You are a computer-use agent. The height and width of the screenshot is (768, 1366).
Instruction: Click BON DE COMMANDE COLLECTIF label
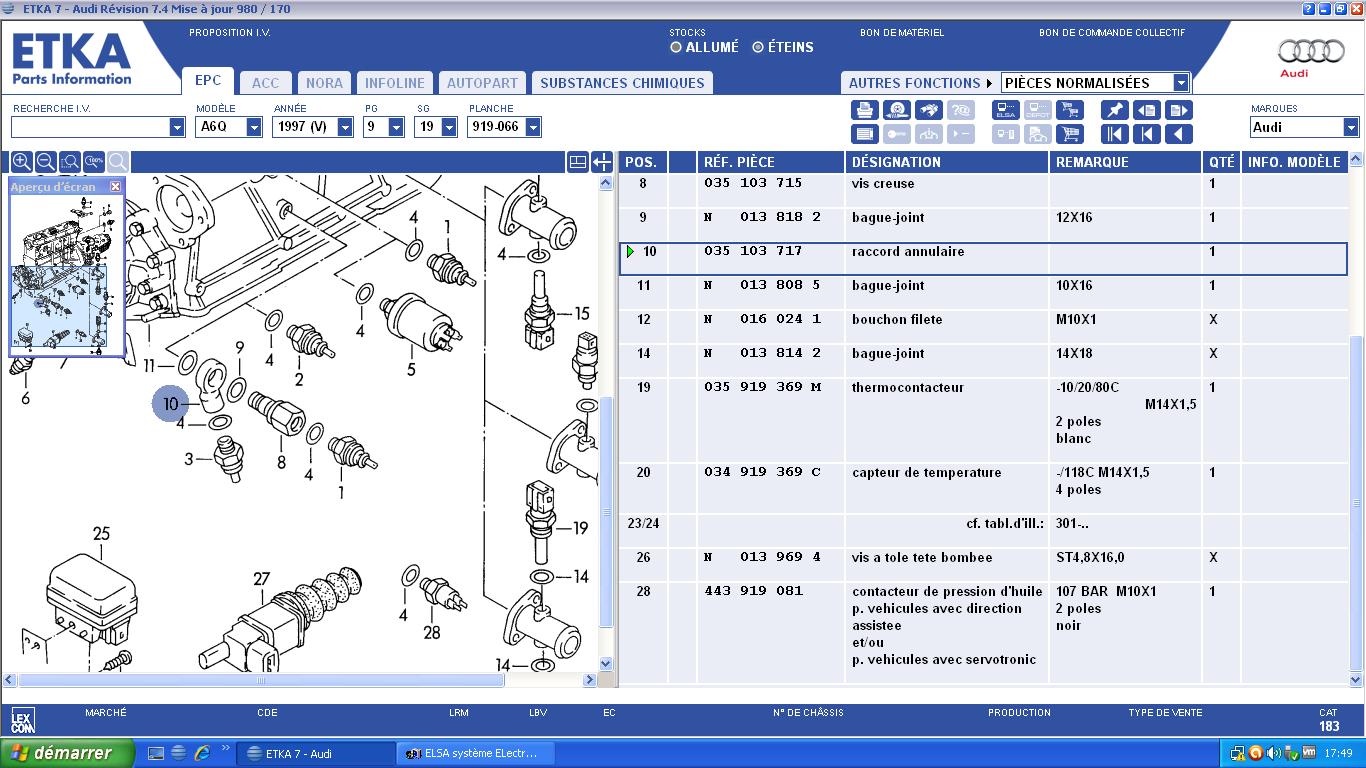click(x=1112, y=33)
